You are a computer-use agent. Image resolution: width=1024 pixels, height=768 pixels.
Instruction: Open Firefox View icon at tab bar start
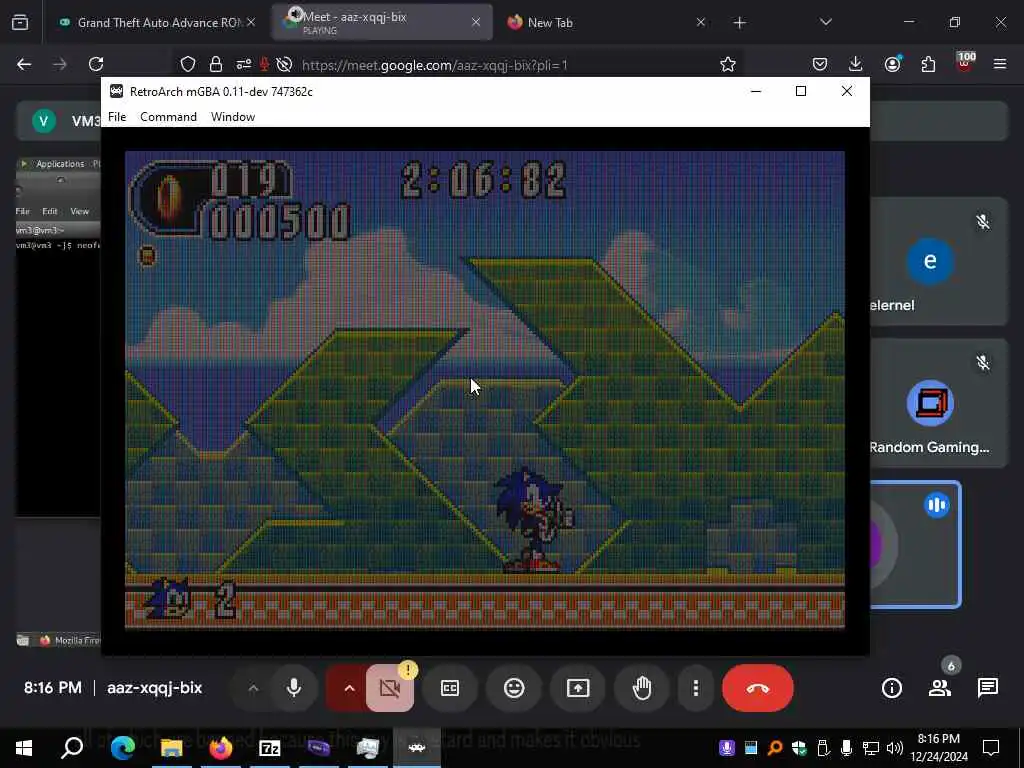click(x=20, y=23)
